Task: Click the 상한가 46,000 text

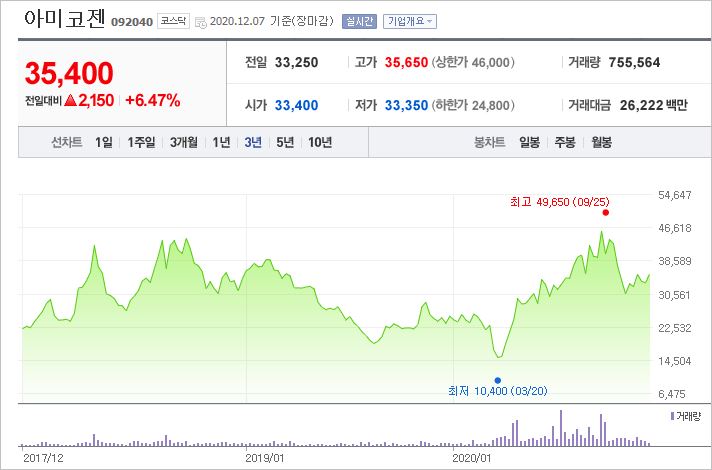Action: pos(473,62)
